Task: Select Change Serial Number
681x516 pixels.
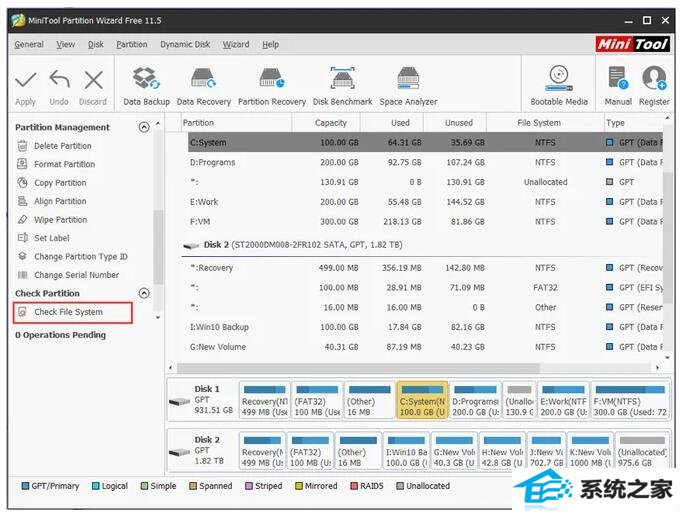Action: pyautogui.click(x=76, y=275)
